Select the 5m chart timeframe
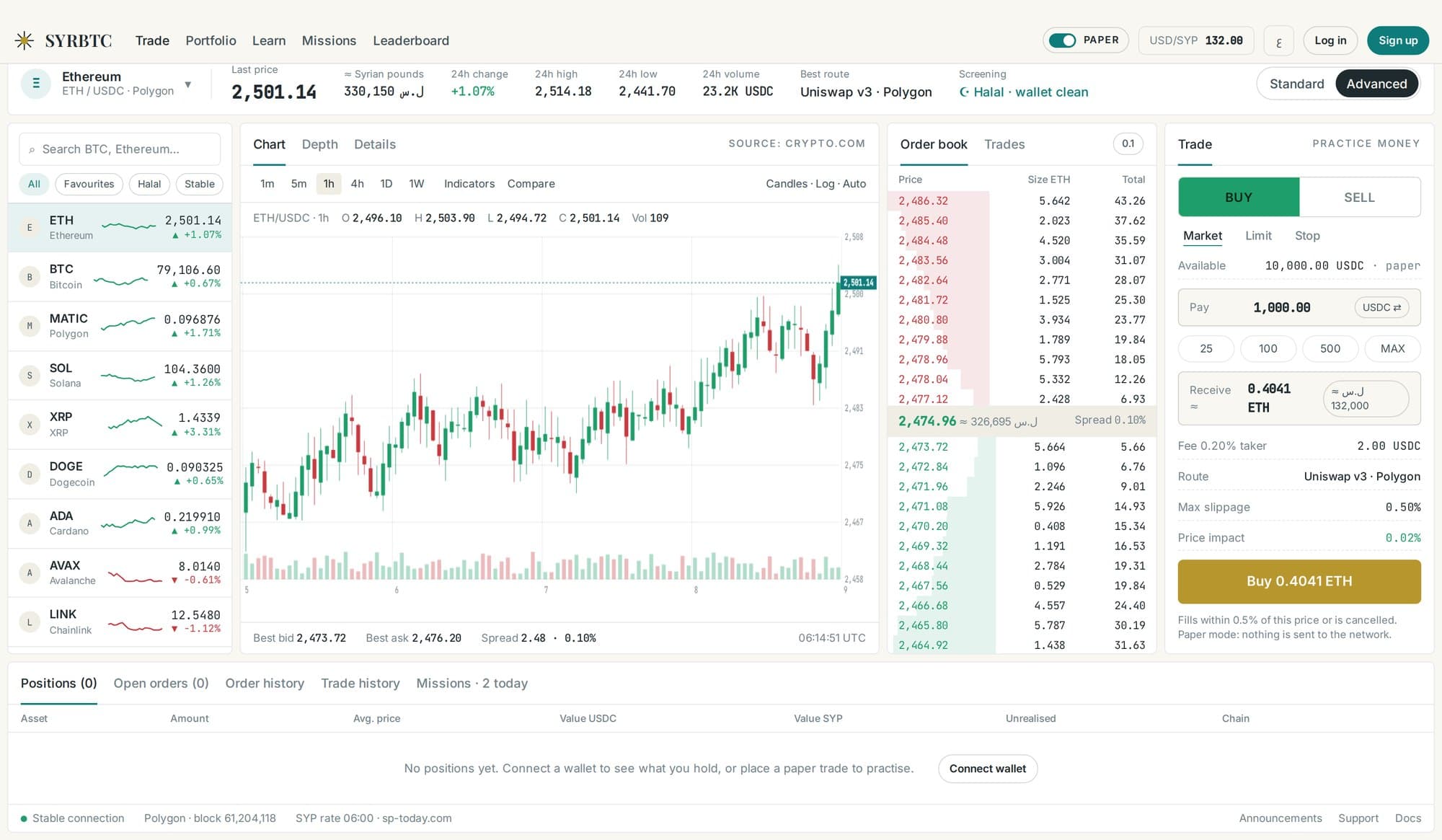Viewport: 1442px width, 840px height. click(x=298, y=184)
